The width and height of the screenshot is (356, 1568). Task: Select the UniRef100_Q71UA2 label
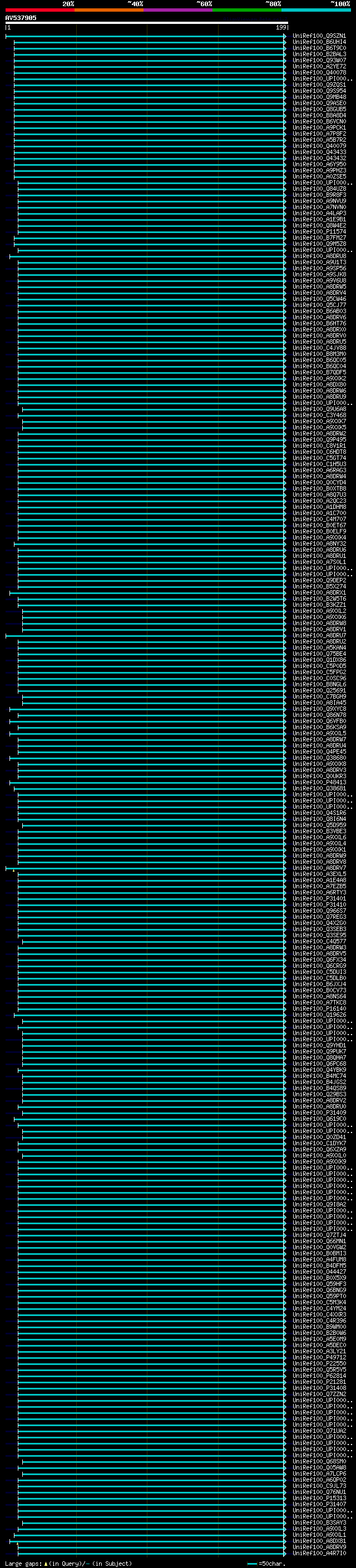coord(319,1431)
